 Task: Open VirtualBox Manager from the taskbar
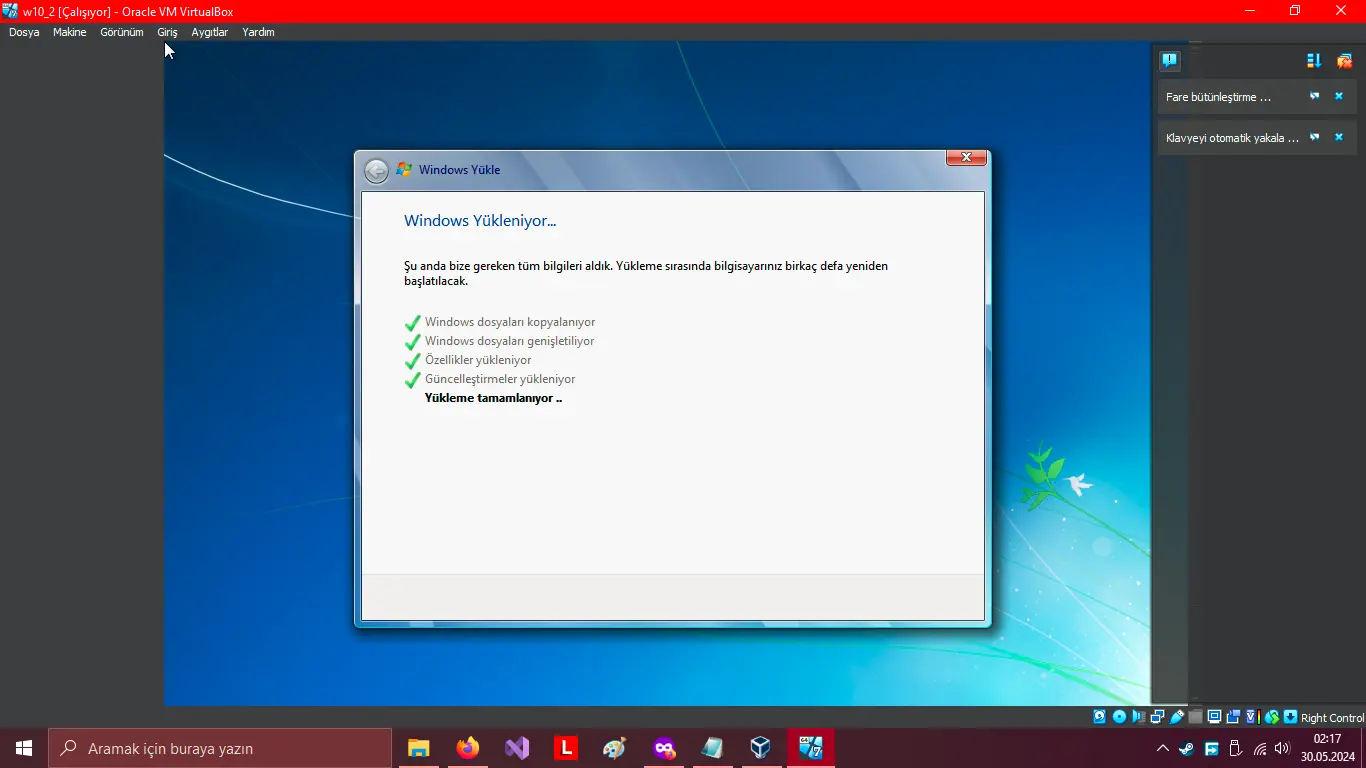click(761, 748)
